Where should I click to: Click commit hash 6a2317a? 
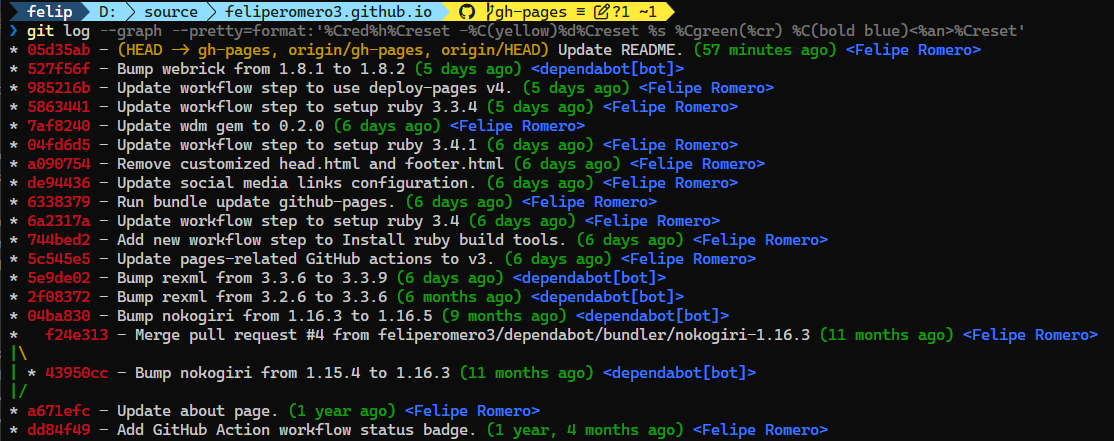tap(58, 221)
